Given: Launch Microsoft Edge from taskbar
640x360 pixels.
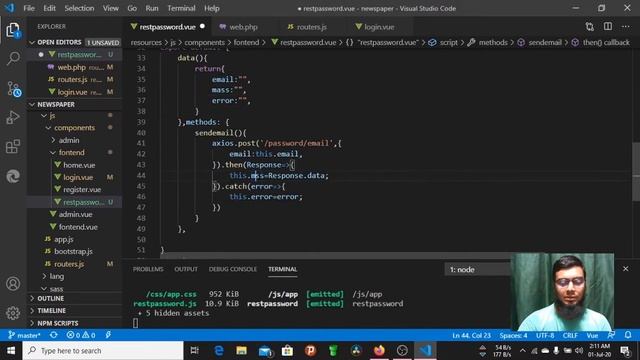Looking at the screenshot, I should click(x=219, y=351).
